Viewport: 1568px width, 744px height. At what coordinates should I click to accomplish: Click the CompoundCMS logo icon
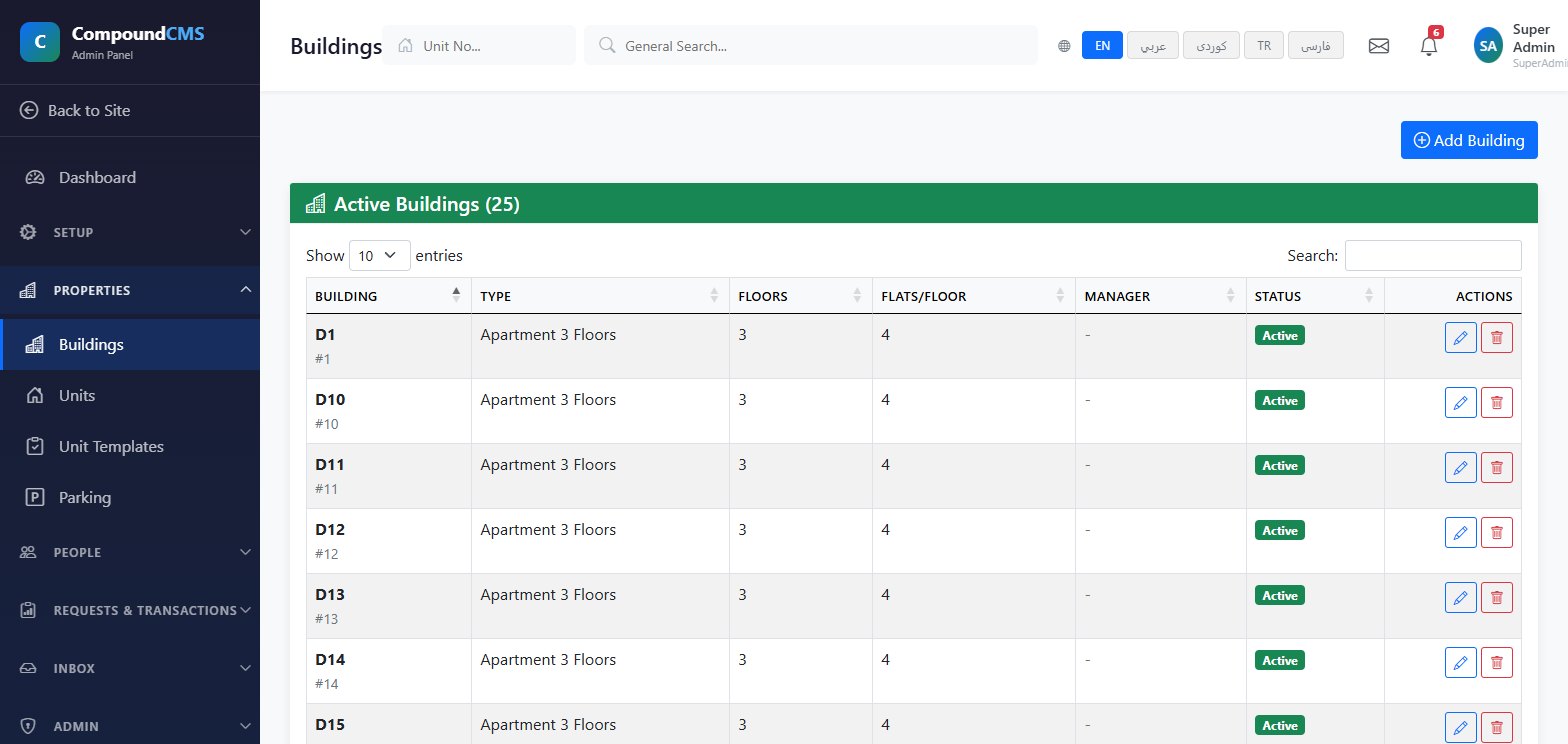click(x=40, y=42)
